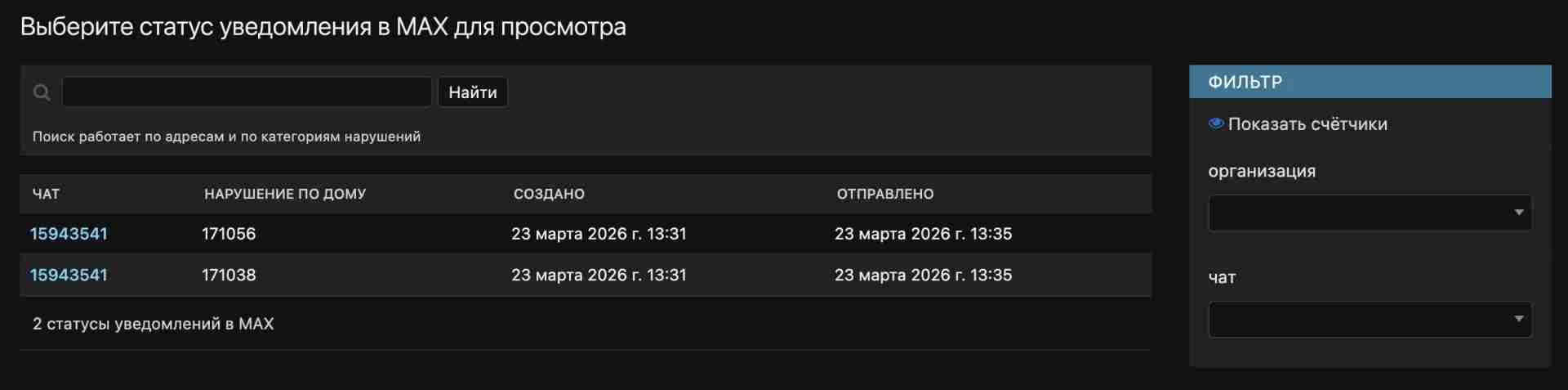Toggle the Показать счётчики link
1568x390 pixels.
coord(1307,124)
